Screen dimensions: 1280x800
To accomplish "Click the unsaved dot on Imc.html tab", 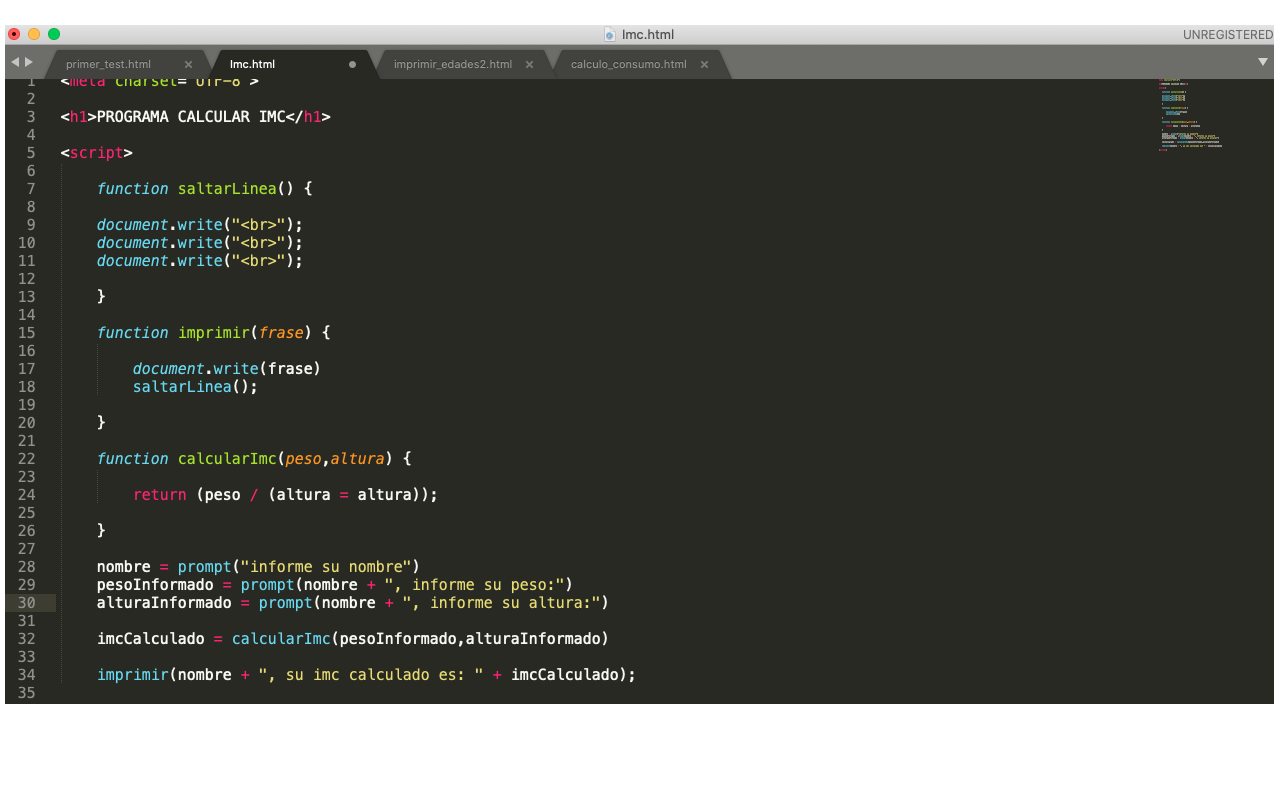I will 352,64.
